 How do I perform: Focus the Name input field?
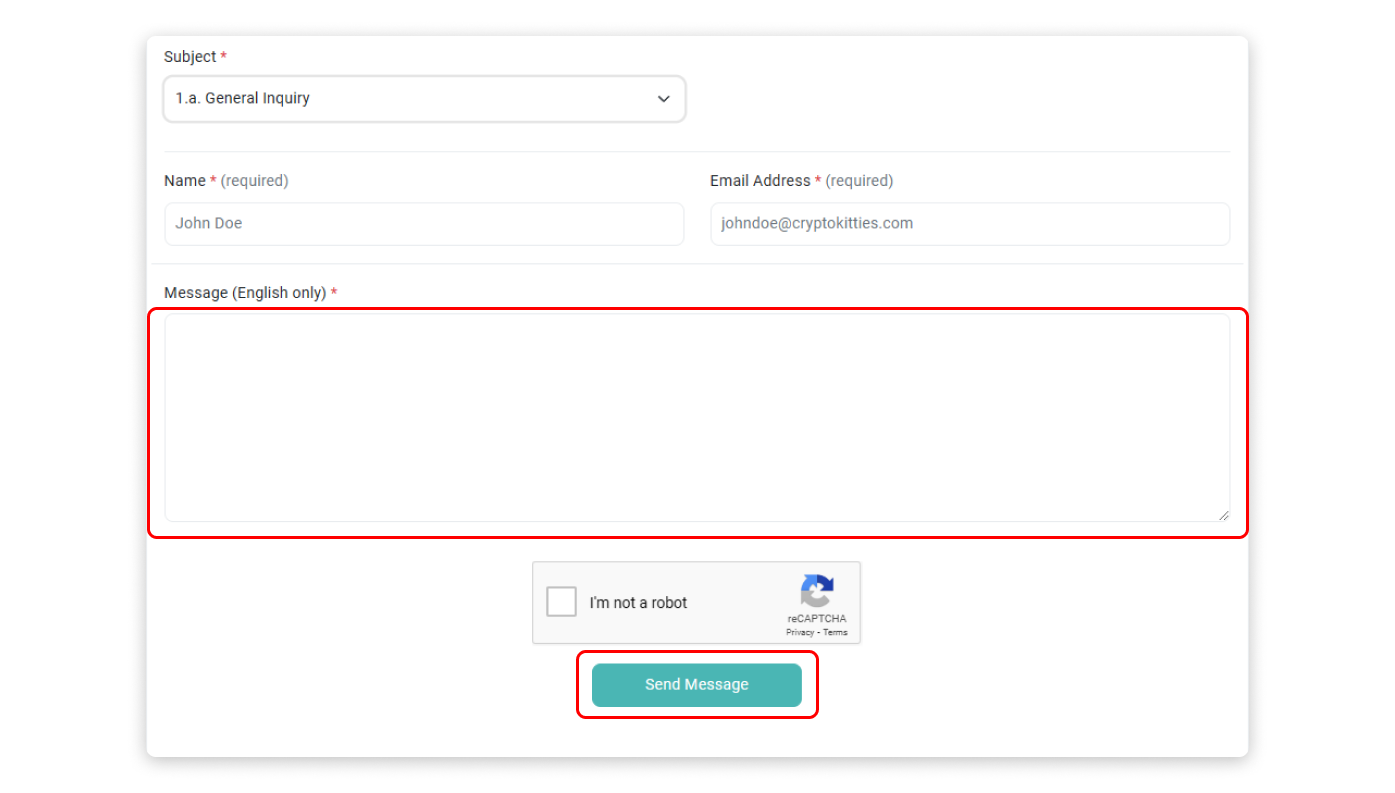tap(424, 224)
